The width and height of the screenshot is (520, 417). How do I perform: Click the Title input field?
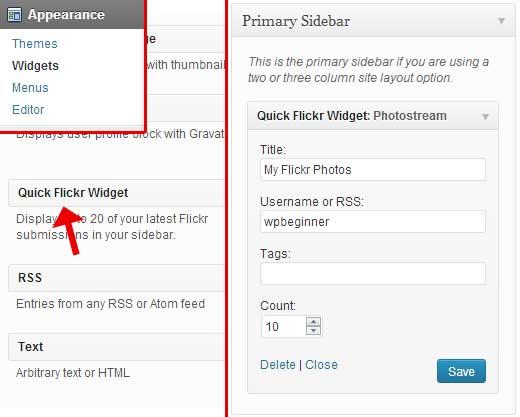[x=373, y=170]
